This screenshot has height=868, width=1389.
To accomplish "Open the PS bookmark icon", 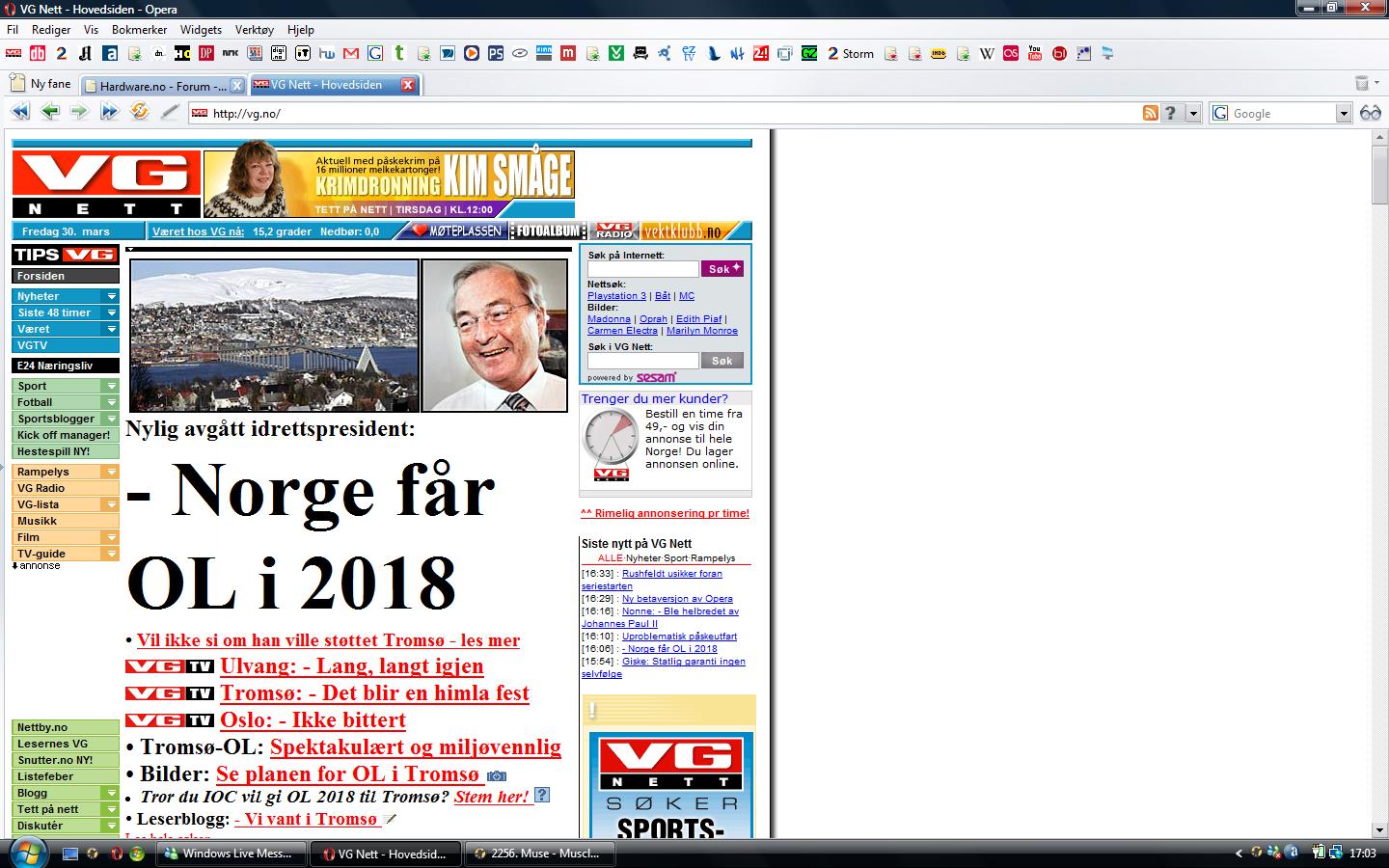I will coord(496,53).
